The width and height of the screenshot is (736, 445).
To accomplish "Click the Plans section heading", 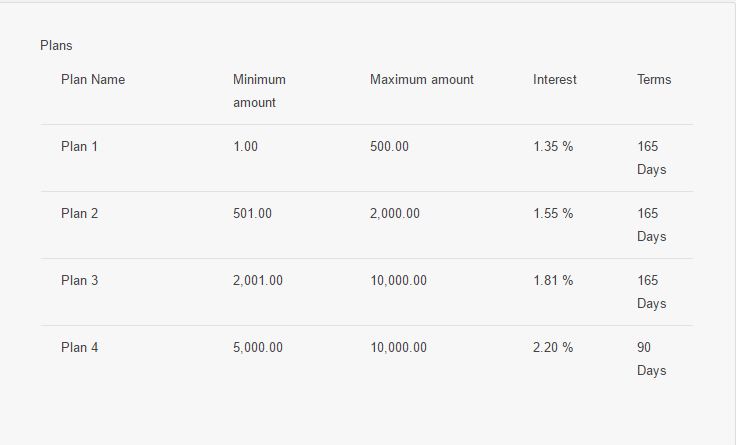I will tap(56, 46).
